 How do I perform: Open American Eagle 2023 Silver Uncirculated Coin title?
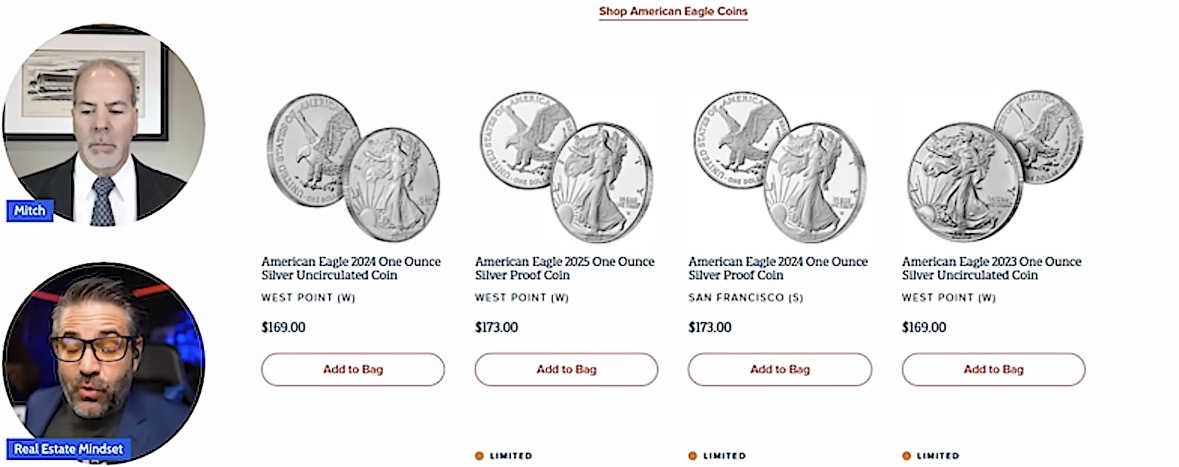991,268
